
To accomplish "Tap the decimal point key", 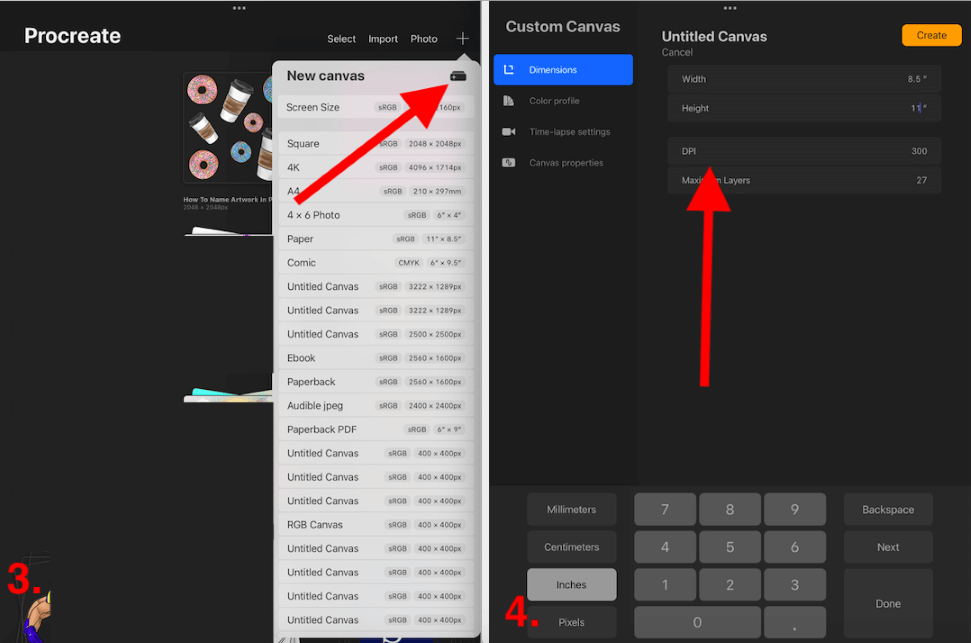I will pyautogui.click(x=795, y=622).
